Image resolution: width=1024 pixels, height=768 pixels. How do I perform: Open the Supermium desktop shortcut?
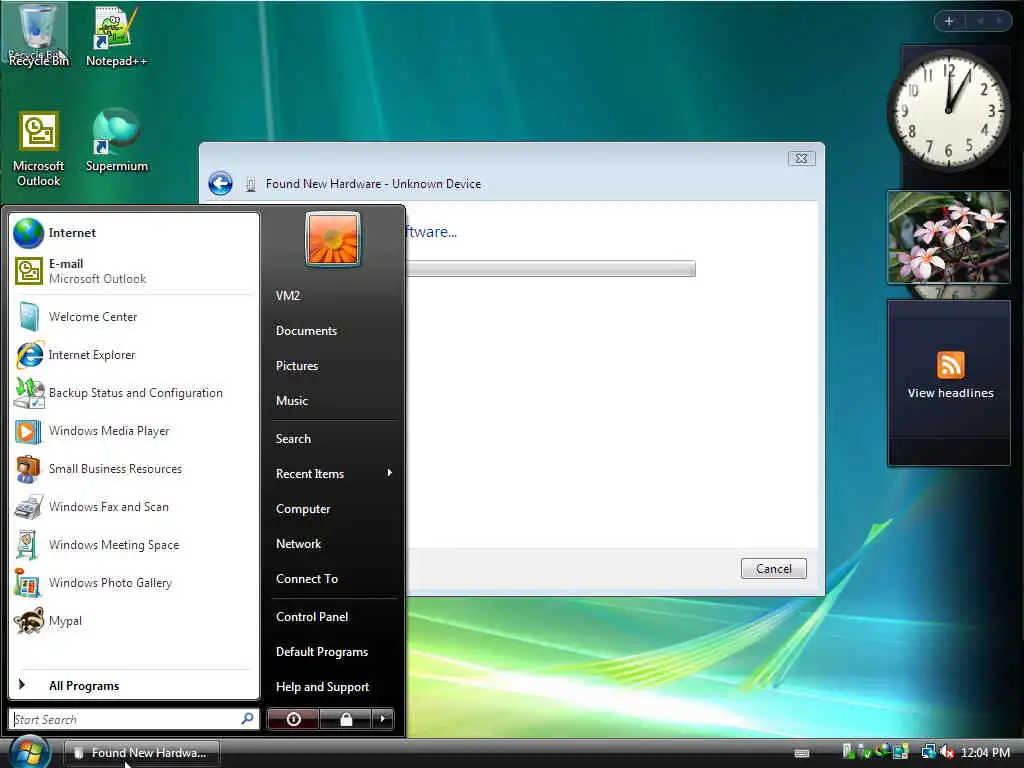[x=116, y=141]
